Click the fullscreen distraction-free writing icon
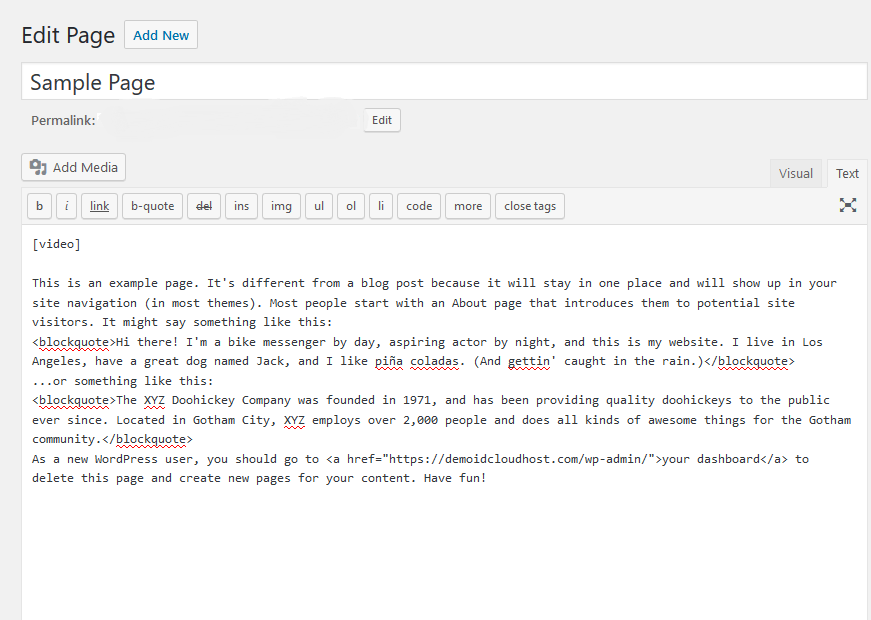 [847, 205]
